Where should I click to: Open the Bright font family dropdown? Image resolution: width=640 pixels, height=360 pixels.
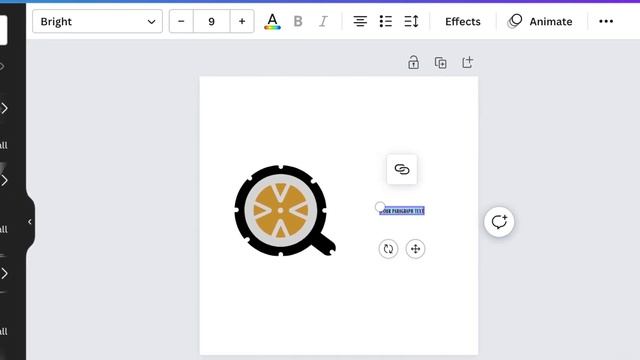click(x=97, y=21)
